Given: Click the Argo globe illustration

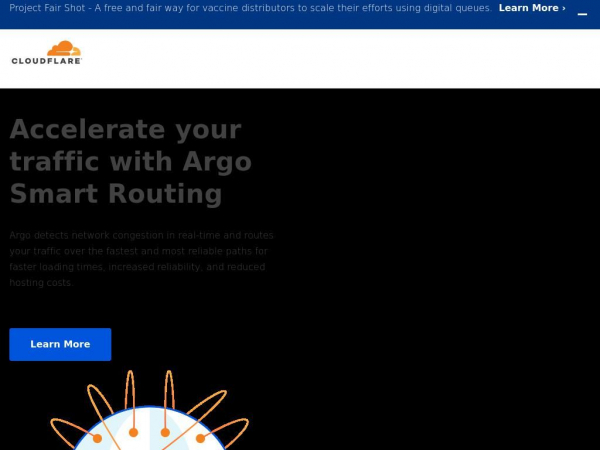Looking at the screenshot, I should click(150, 410).
